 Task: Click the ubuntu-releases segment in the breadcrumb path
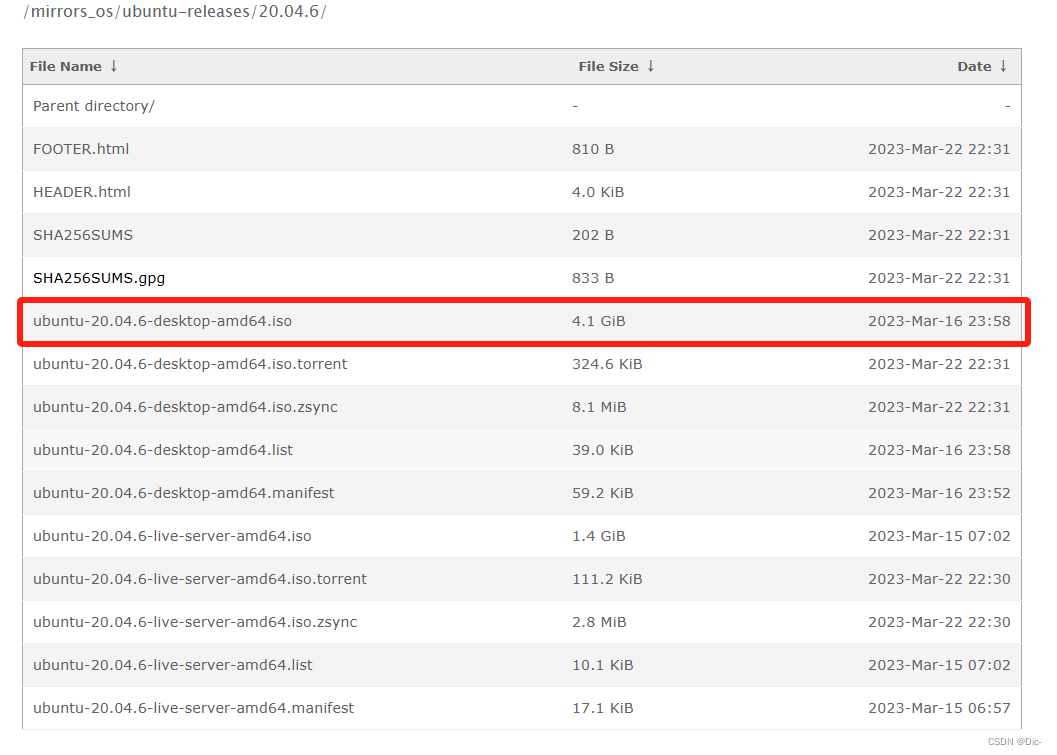click(x=185, y=12)
